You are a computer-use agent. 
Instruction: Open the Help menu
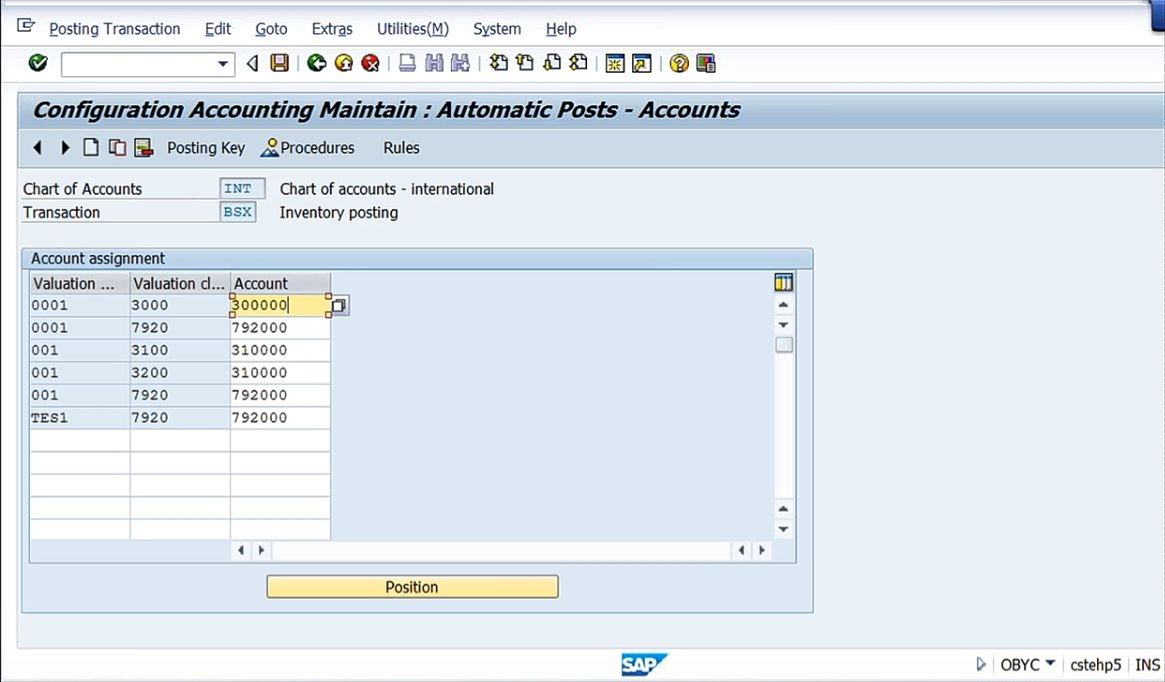pyautogui.click(x=561, y=29)
